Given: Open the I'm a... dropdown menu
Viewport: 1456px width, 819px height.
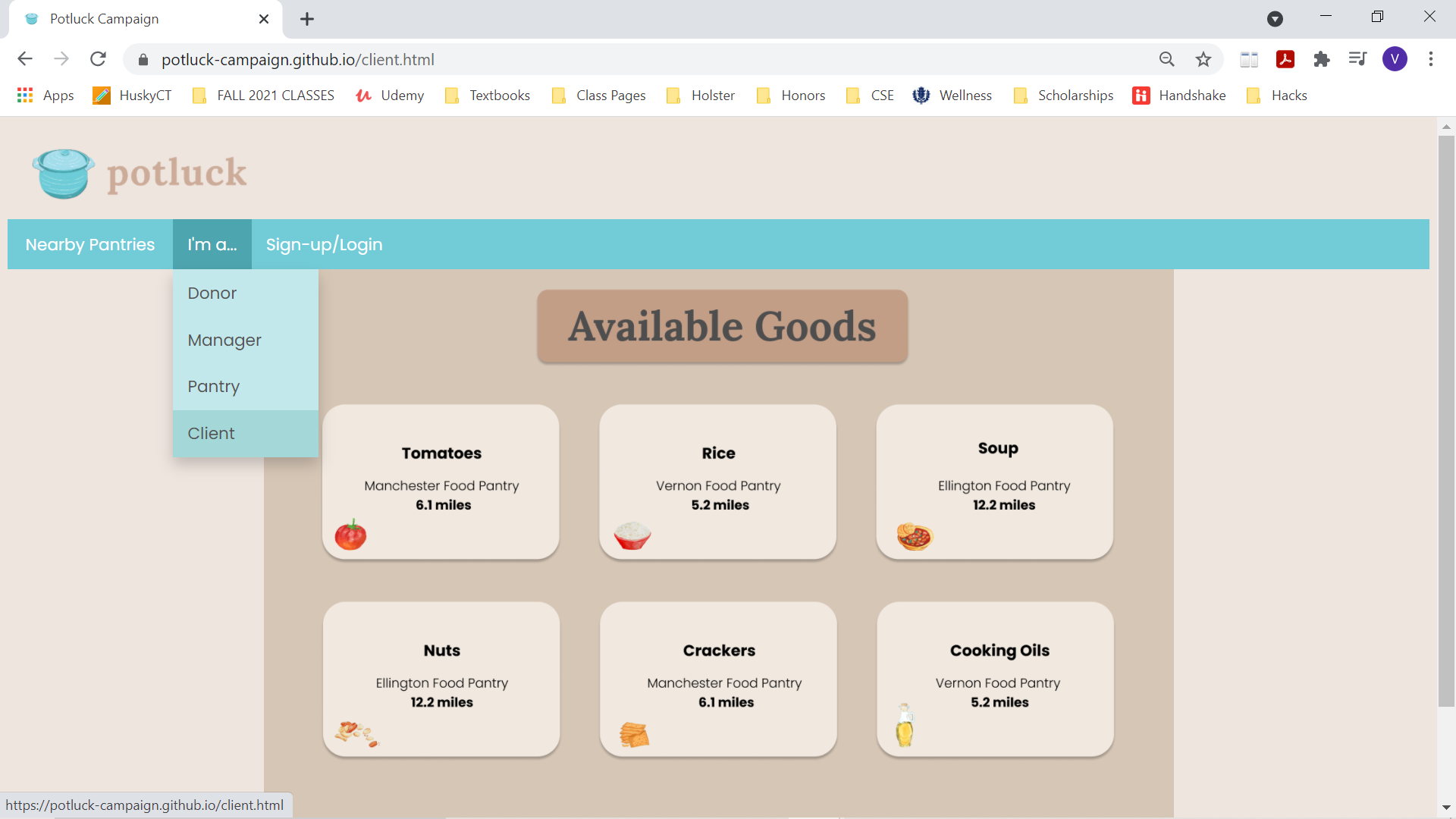Looking at the screenshot, I should point(212,244).
